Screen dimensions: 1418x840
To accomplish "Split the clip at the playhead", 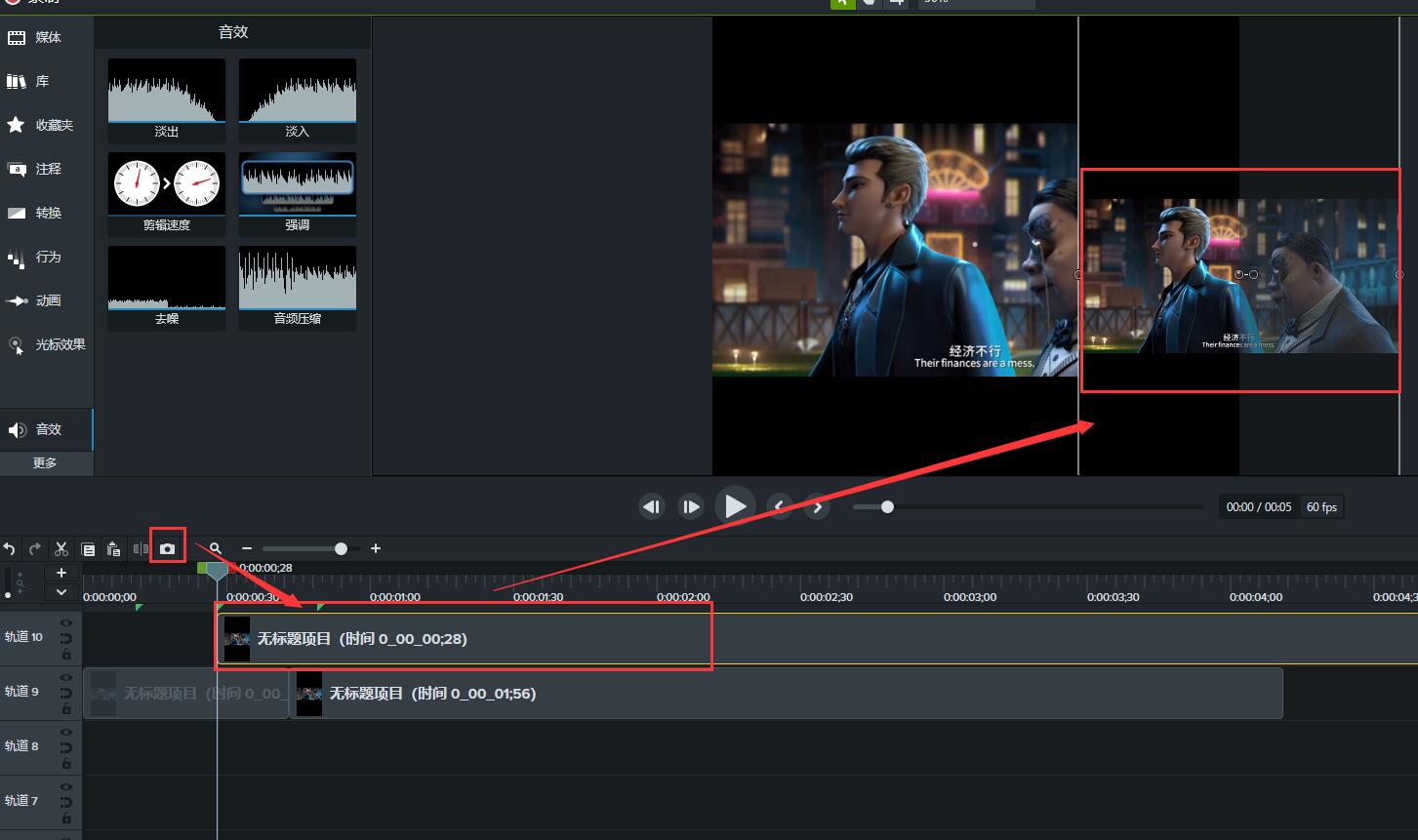I will coord(141,549).
